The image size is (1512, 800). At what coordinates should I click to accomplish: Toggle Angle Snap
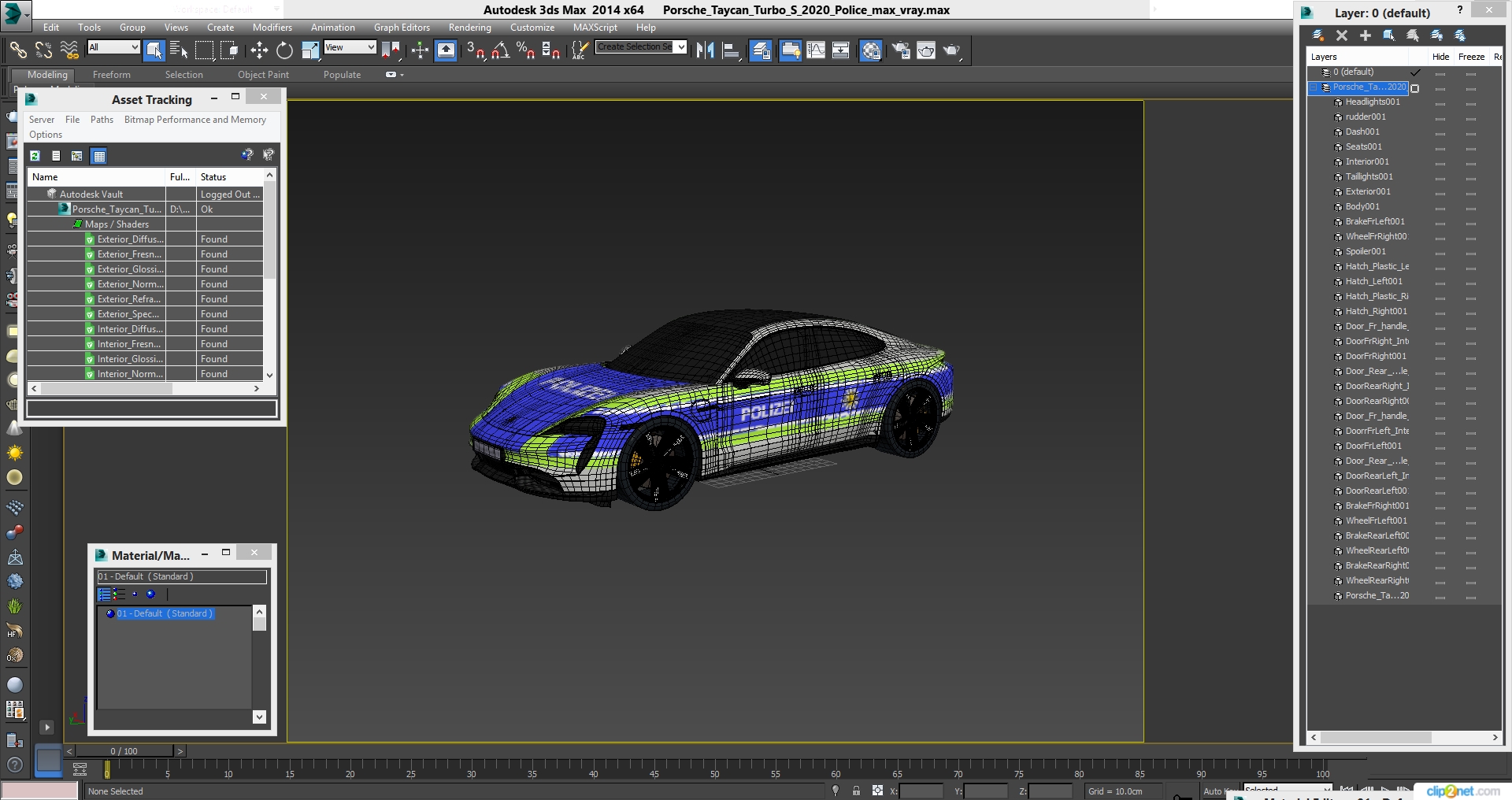501,50
